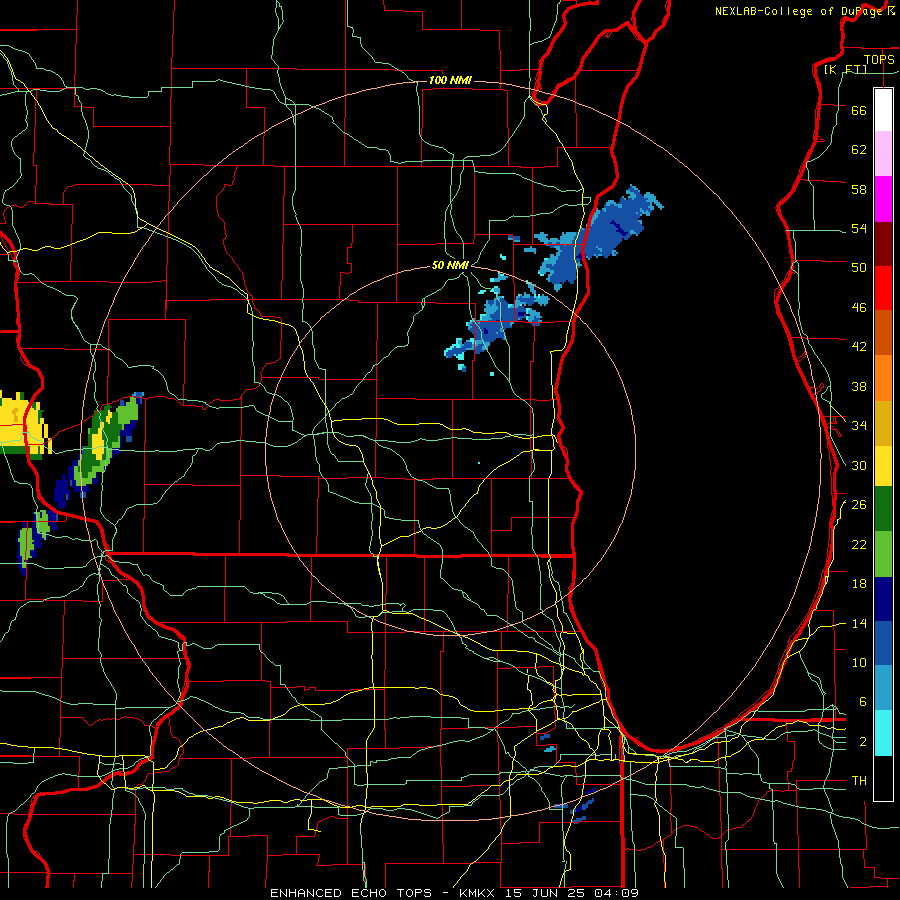The width and height of the screenshot is (900, 900).
Task: Click the "50" legend value
Action: click(x=859, y=268)
